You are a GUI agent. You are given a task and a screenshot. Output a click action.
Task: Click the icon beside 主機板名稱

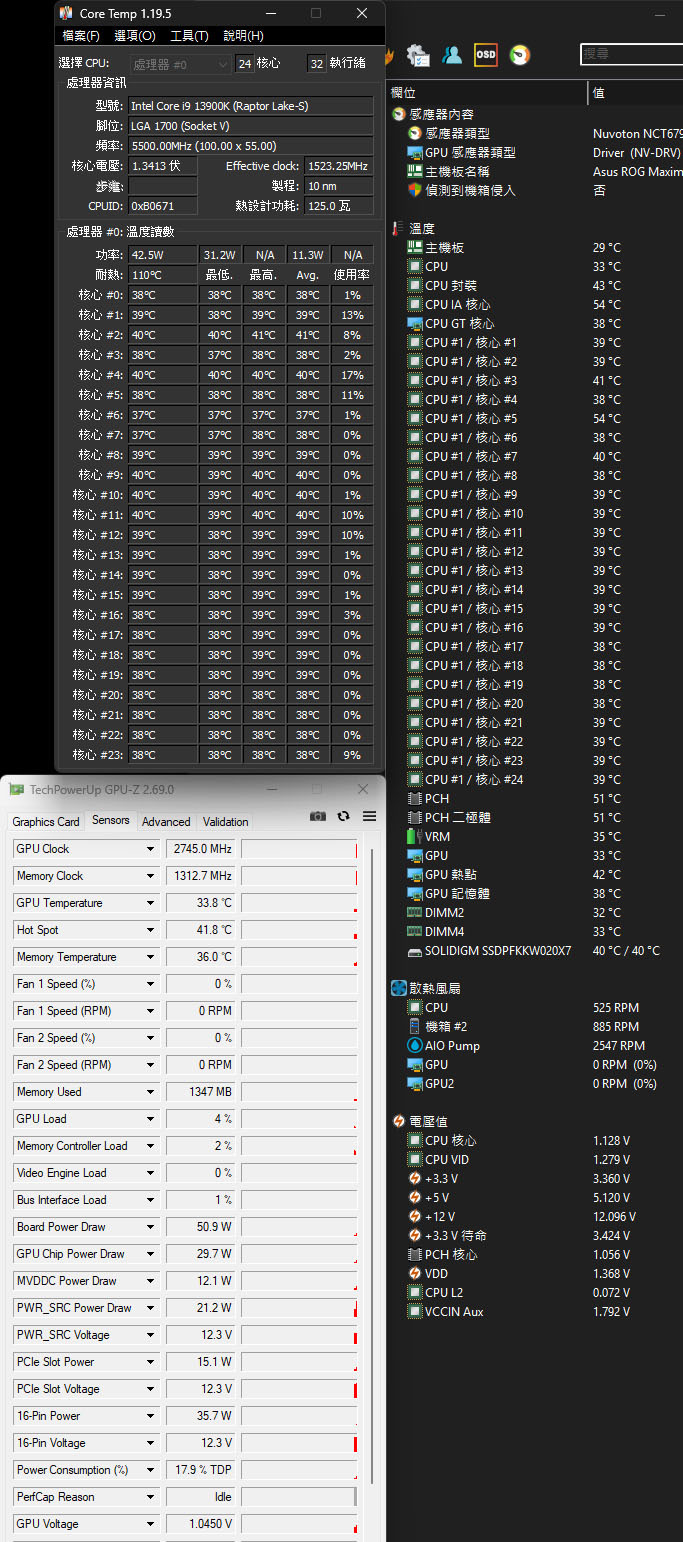(x=416, y=172)
